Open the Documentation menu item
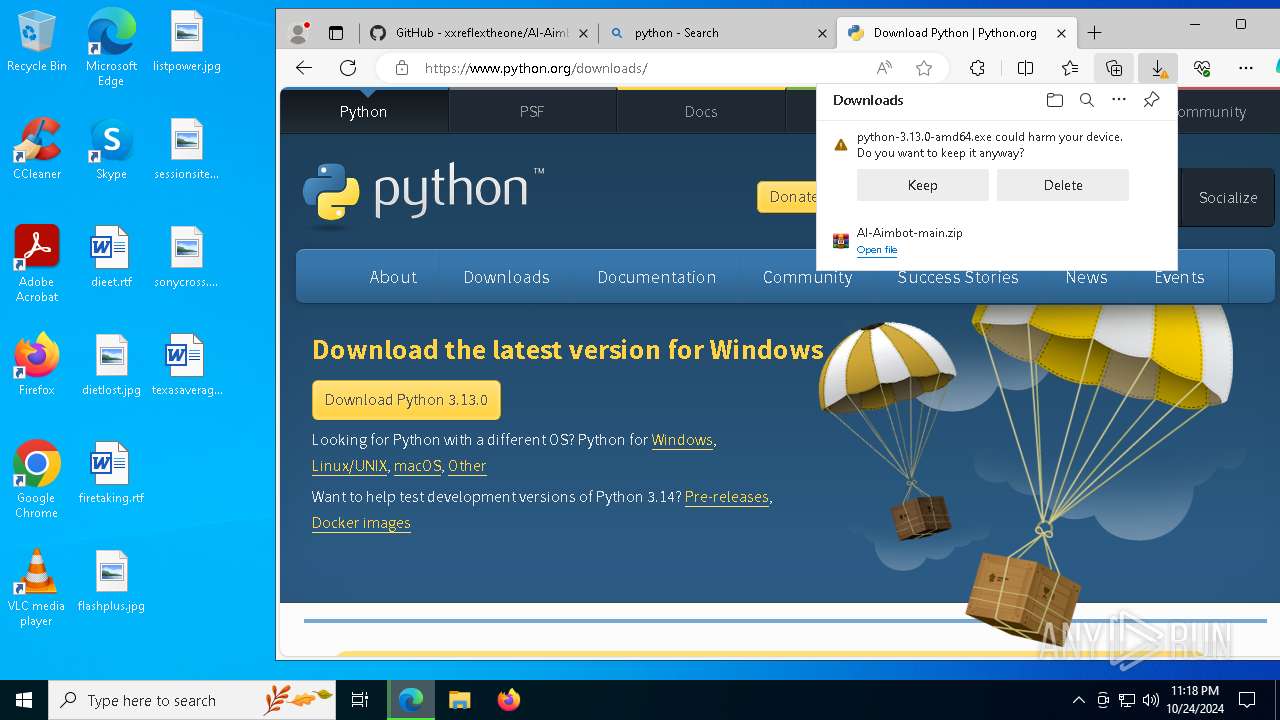Viewport: 1280px width, 720px height. (657, 277)
